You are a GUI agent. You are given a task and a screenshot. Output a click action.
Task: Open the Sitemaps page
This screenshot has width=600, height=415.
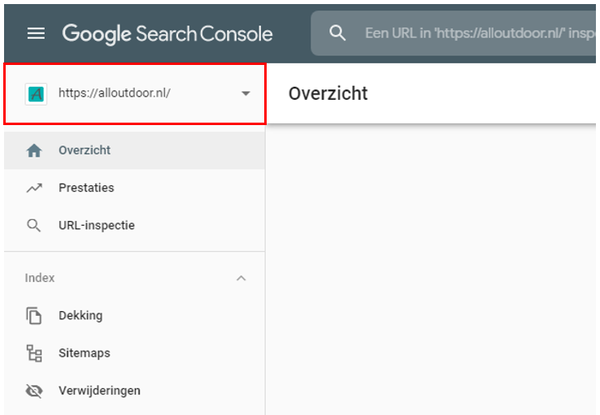pos(134,353)
